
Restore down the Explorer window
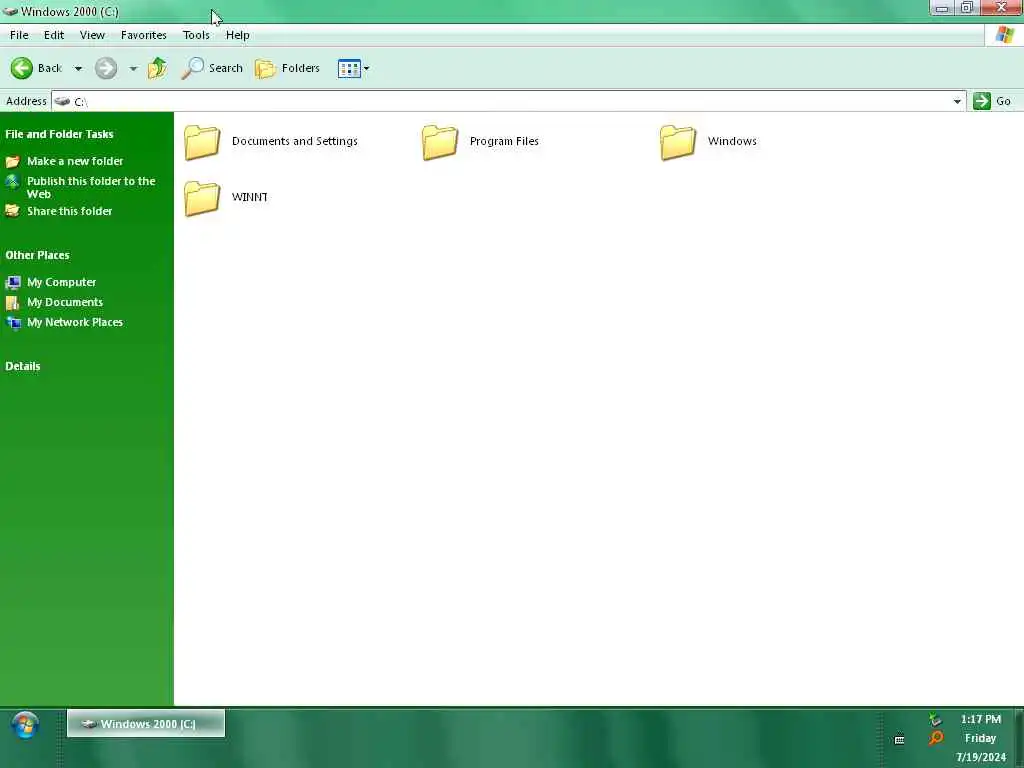click(x=967, y=8)
